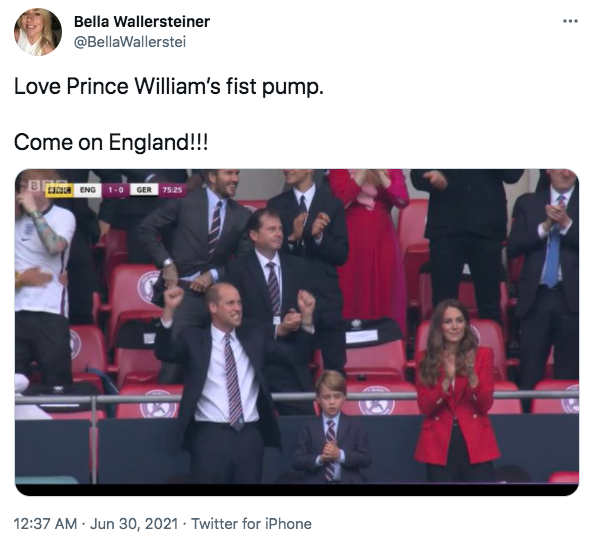The width and height of the screenshot is (594, 545).
Task: Click the 'Come on England!!!' text line
Action: tap(111, 143)
